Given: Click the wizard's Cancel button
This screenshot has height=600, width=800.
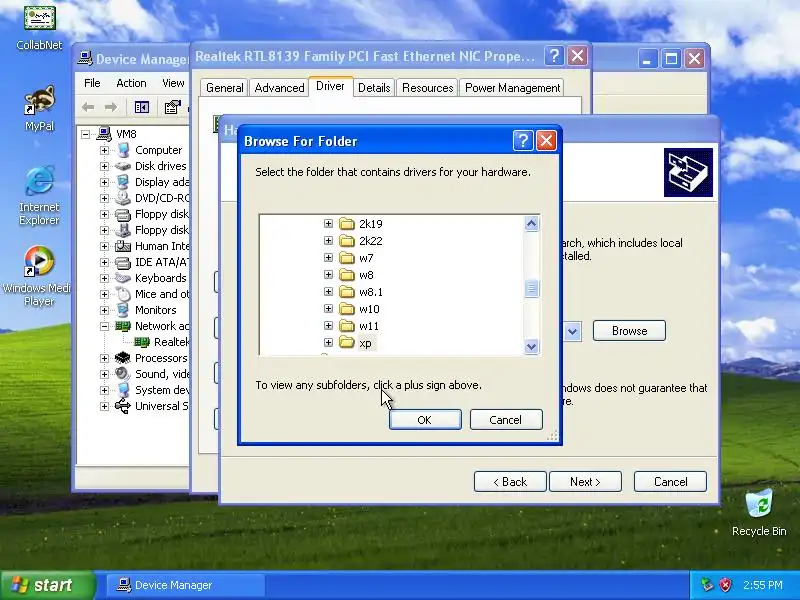Looking at the screenshot, I should coord(670,482).
